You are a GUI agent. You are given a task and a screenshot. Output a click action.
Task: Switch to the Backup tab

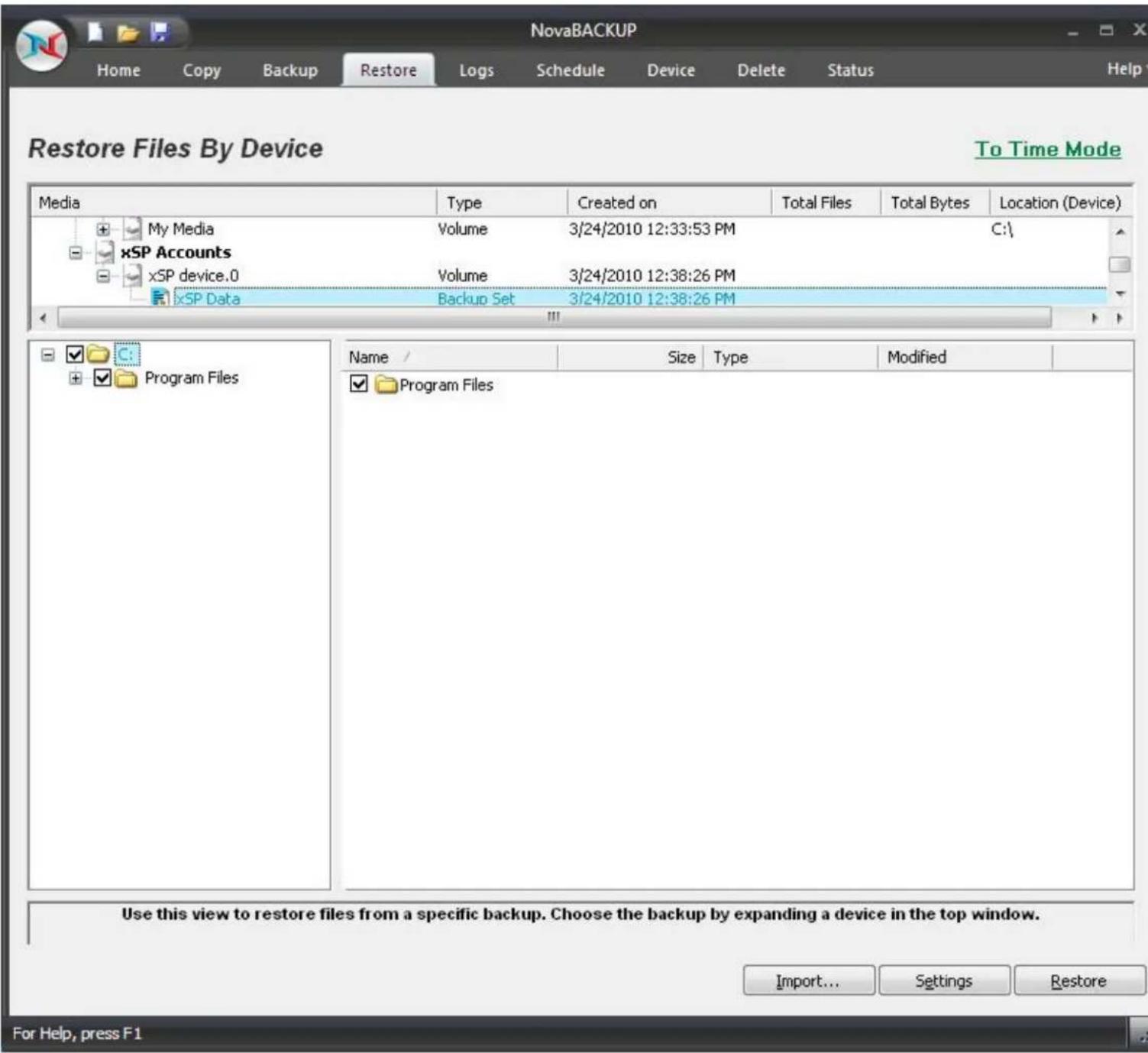coord(290,70)
